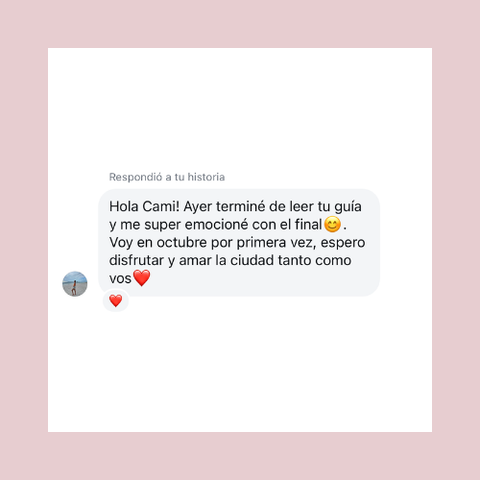Click the word "espero" at line end
The image size is (480, 480).
343,243
